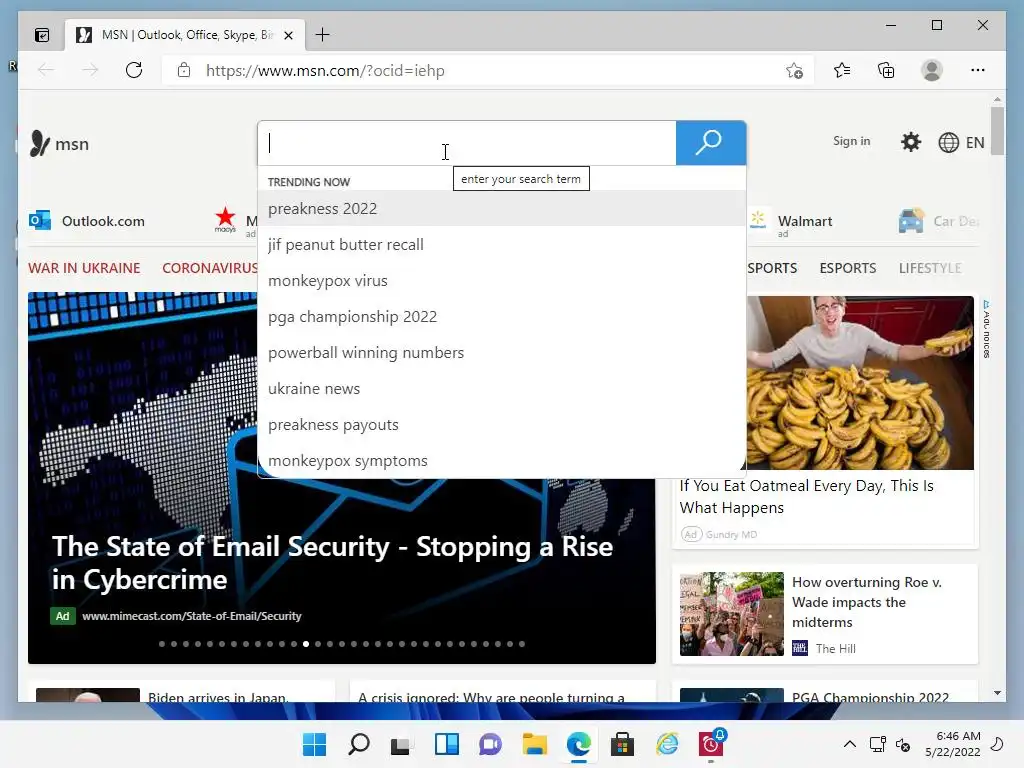Select 'jif peanut butter recall' suggestion
The height and width of the screenshot is (768, 1024).
click(502, 244)
